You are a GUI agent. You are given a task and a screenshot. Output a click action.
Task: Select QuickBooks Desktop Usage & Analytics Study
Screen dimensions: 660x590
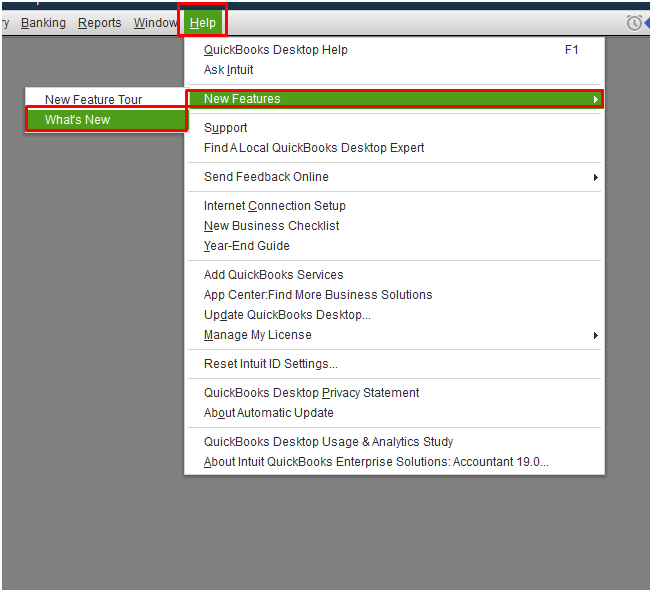pyautogui.click(x=395, y=442)
